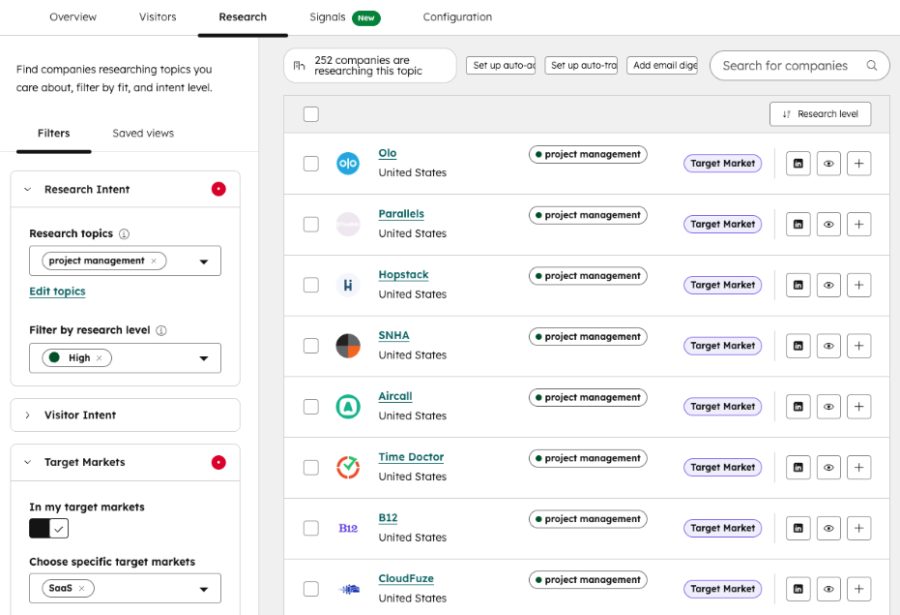Toggle watch eye for Parallels
Viewport: 900px width, 615px height.
828,225
